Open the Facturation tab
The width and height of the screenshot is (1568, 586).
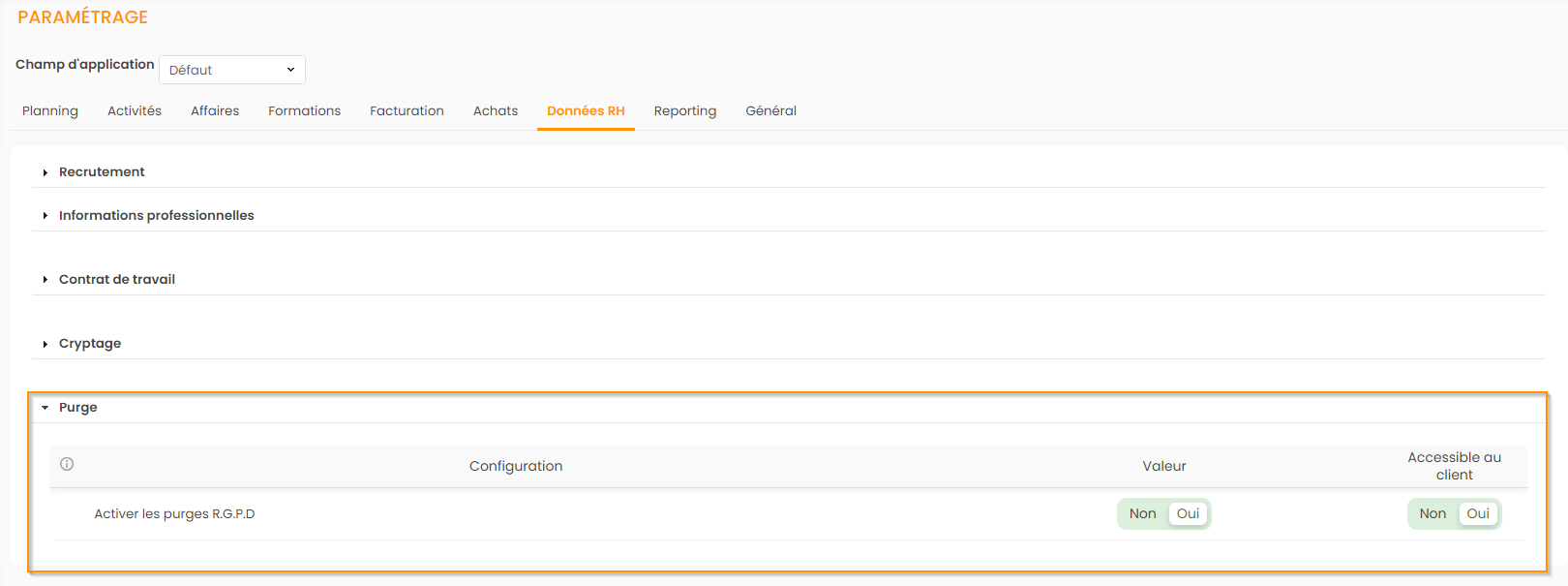[407, 111]
